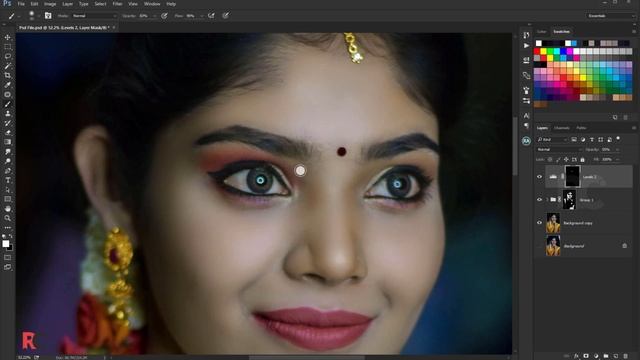
Task: Toggle visibility of Levels 2 layer
Action: click(x=539, y=177)
